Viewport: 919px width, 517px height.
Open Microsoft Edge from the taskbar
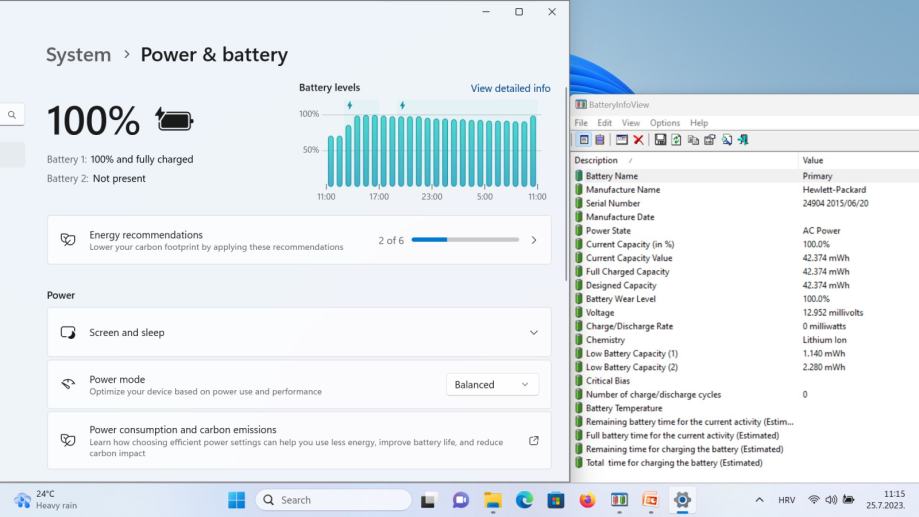[524, 500]
